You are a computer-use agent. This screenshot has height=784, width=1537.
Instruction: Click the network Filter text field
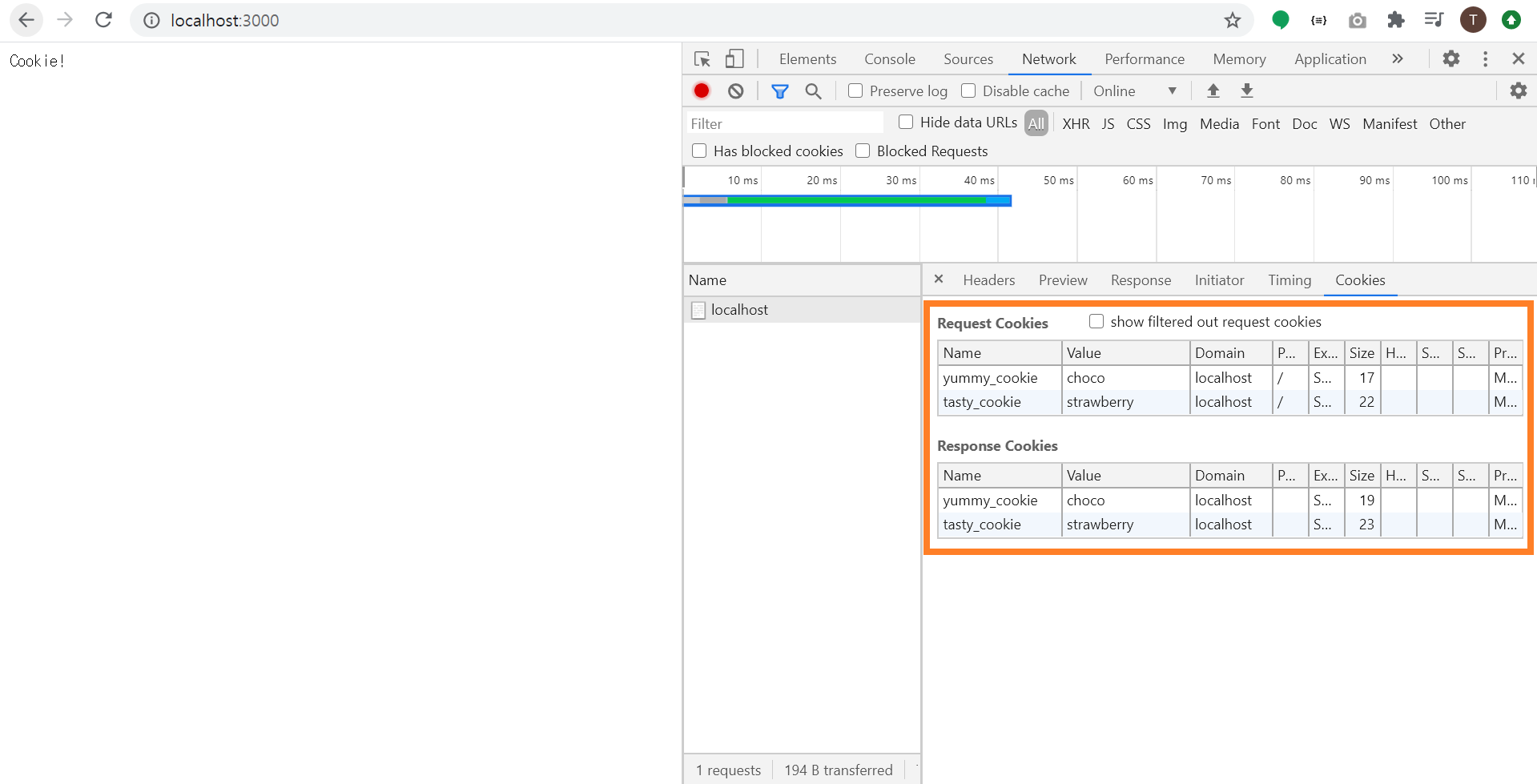pyautogui.click(x=785, y=123)
